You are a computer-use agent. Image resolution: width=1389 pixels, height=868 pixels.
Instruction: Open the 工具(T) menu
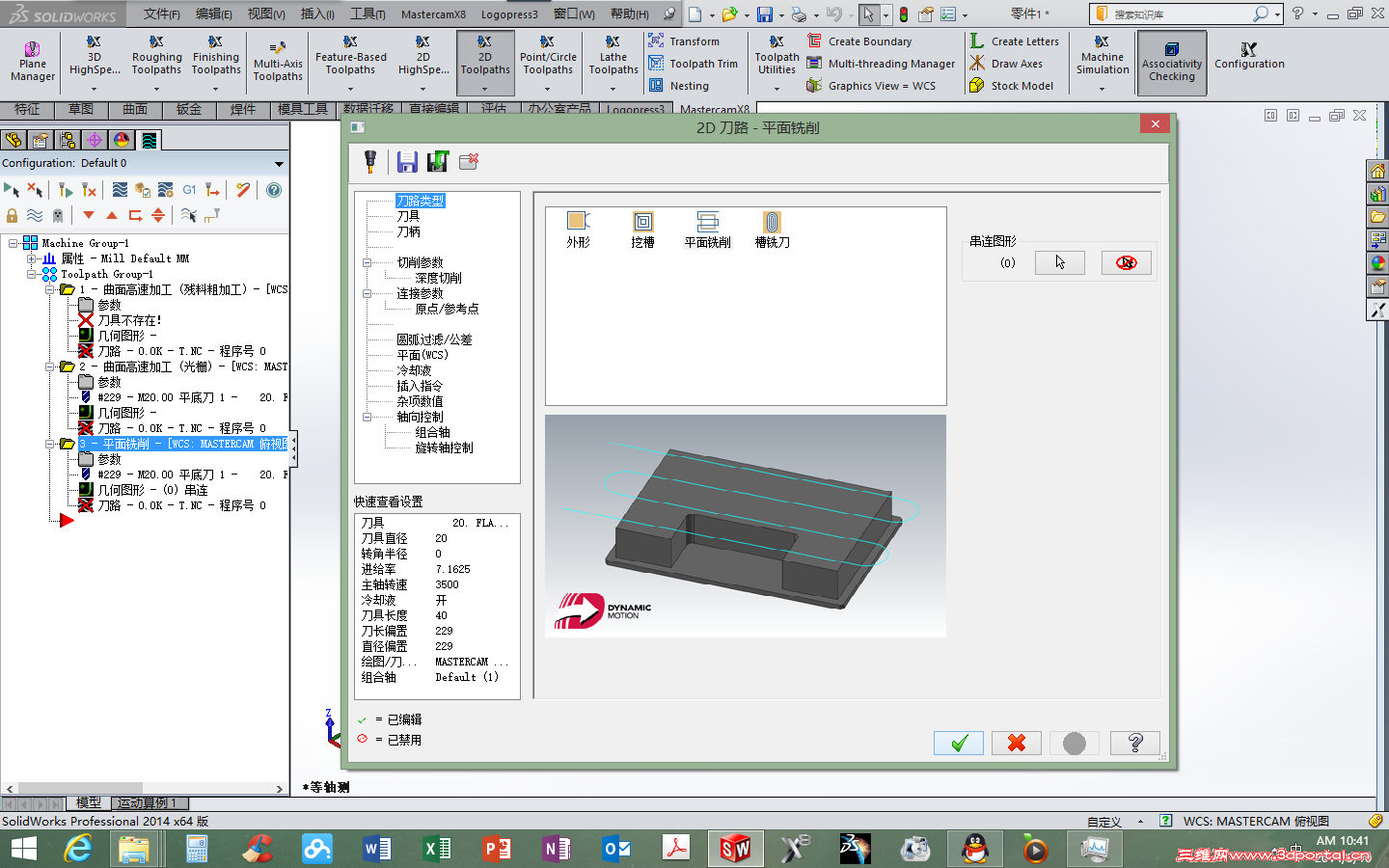pos(368,14)
